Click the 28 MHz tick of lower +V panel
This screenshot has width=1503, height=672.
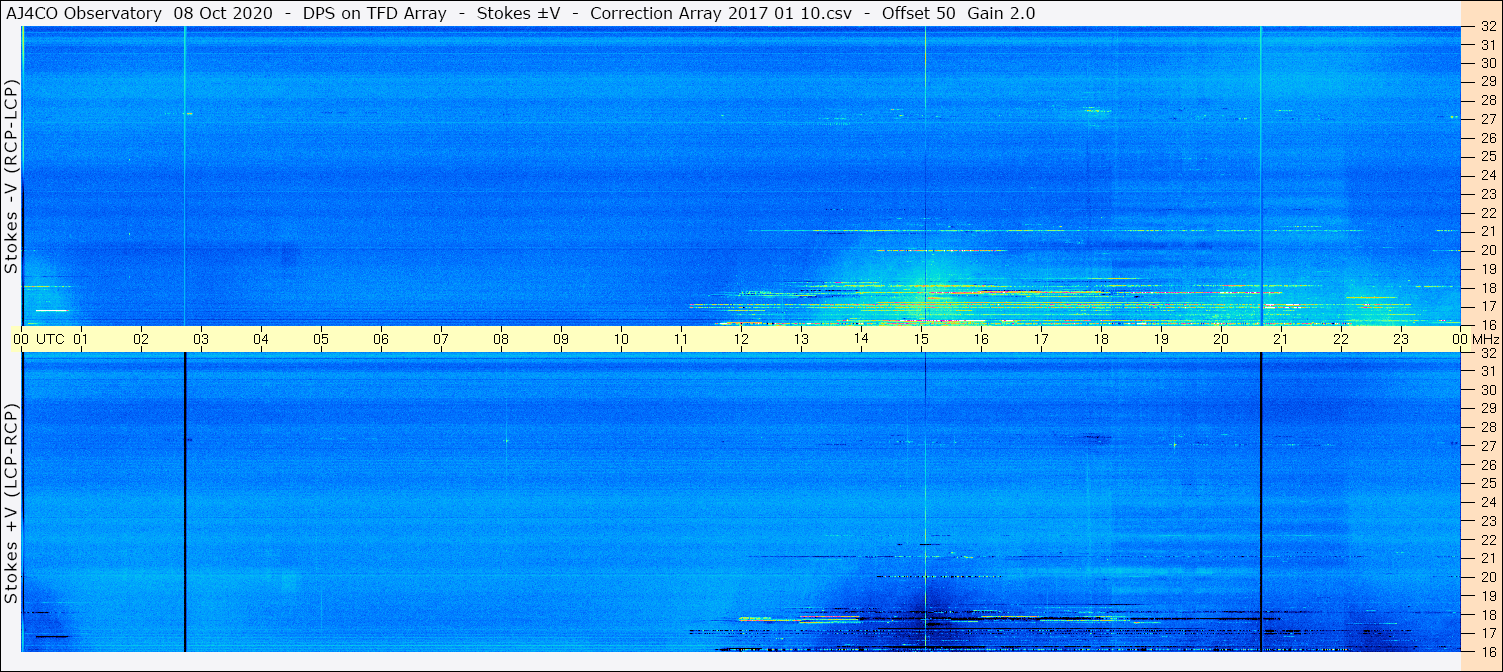click(x=1488, y=427)
